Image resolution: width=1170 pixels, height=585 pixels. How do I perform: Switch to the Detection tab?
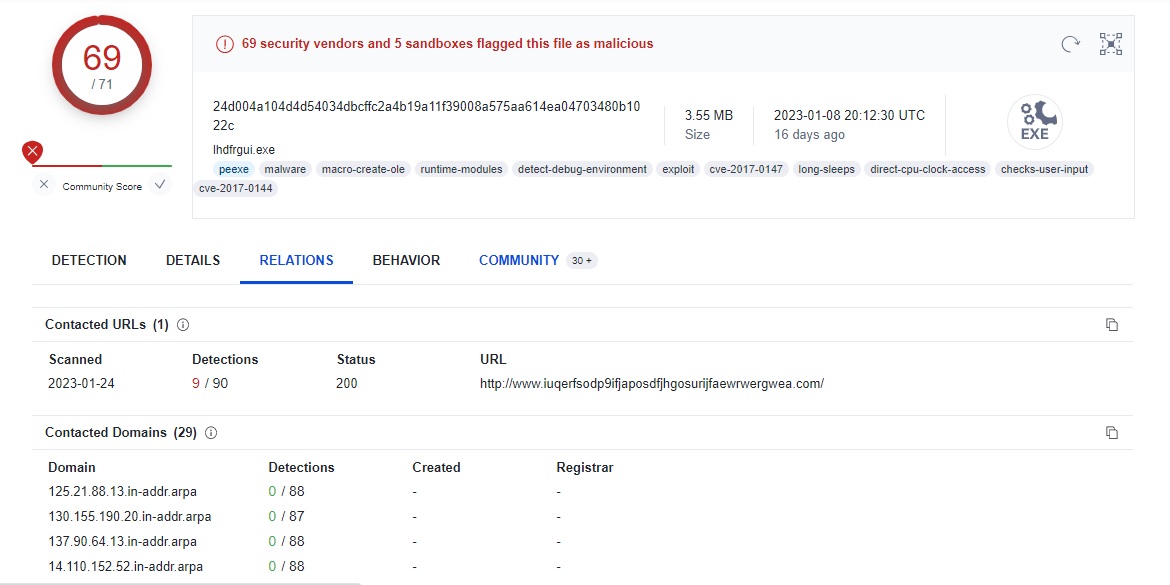[x=89, y=260]
